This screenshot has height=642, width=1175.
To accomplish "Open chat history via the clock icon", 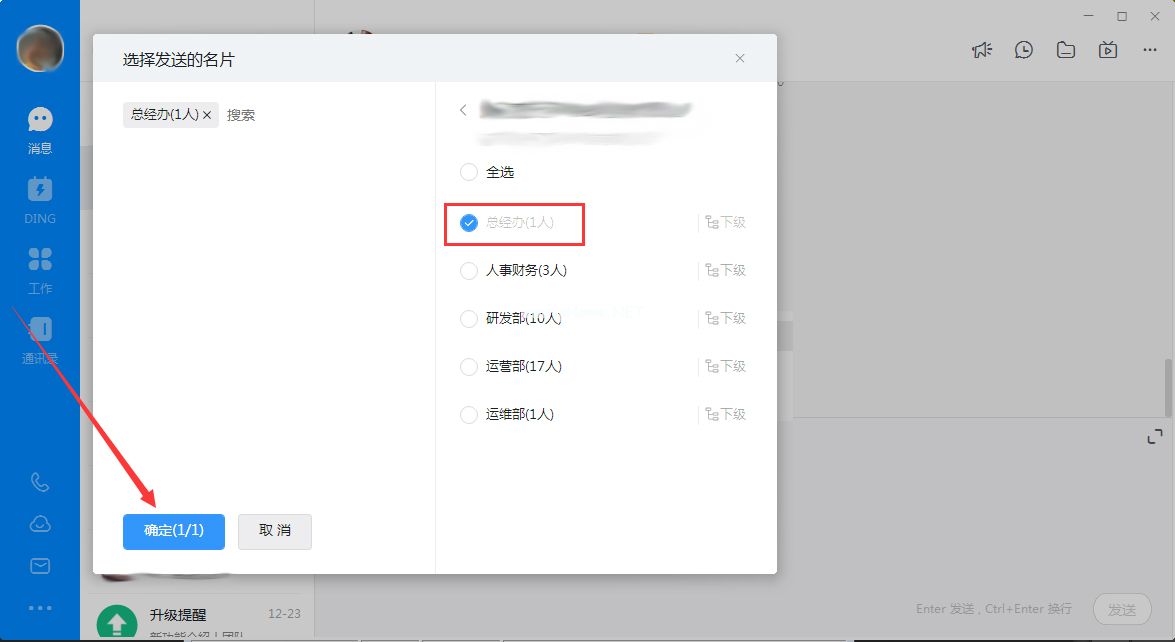I will point(1023,48).
